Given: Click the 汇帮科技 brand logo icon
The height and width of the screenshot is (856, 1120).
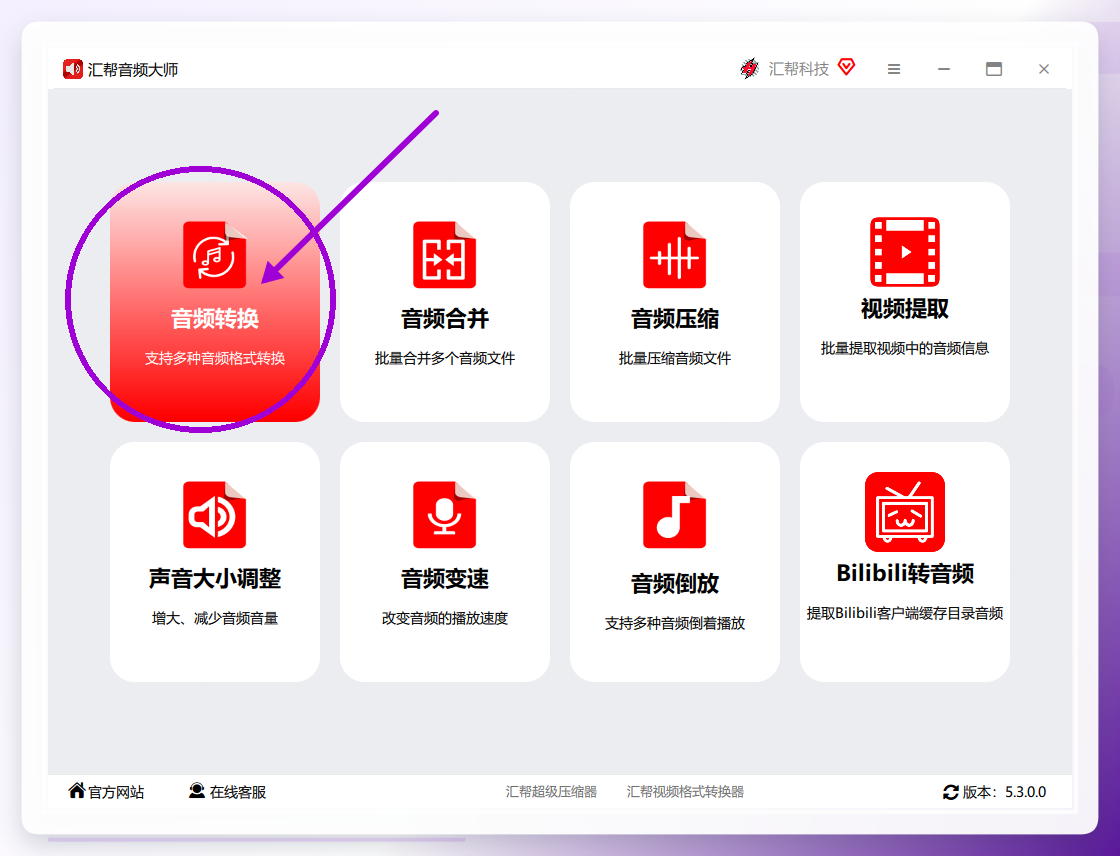Looking at the screenshot, I should point(749,69).
